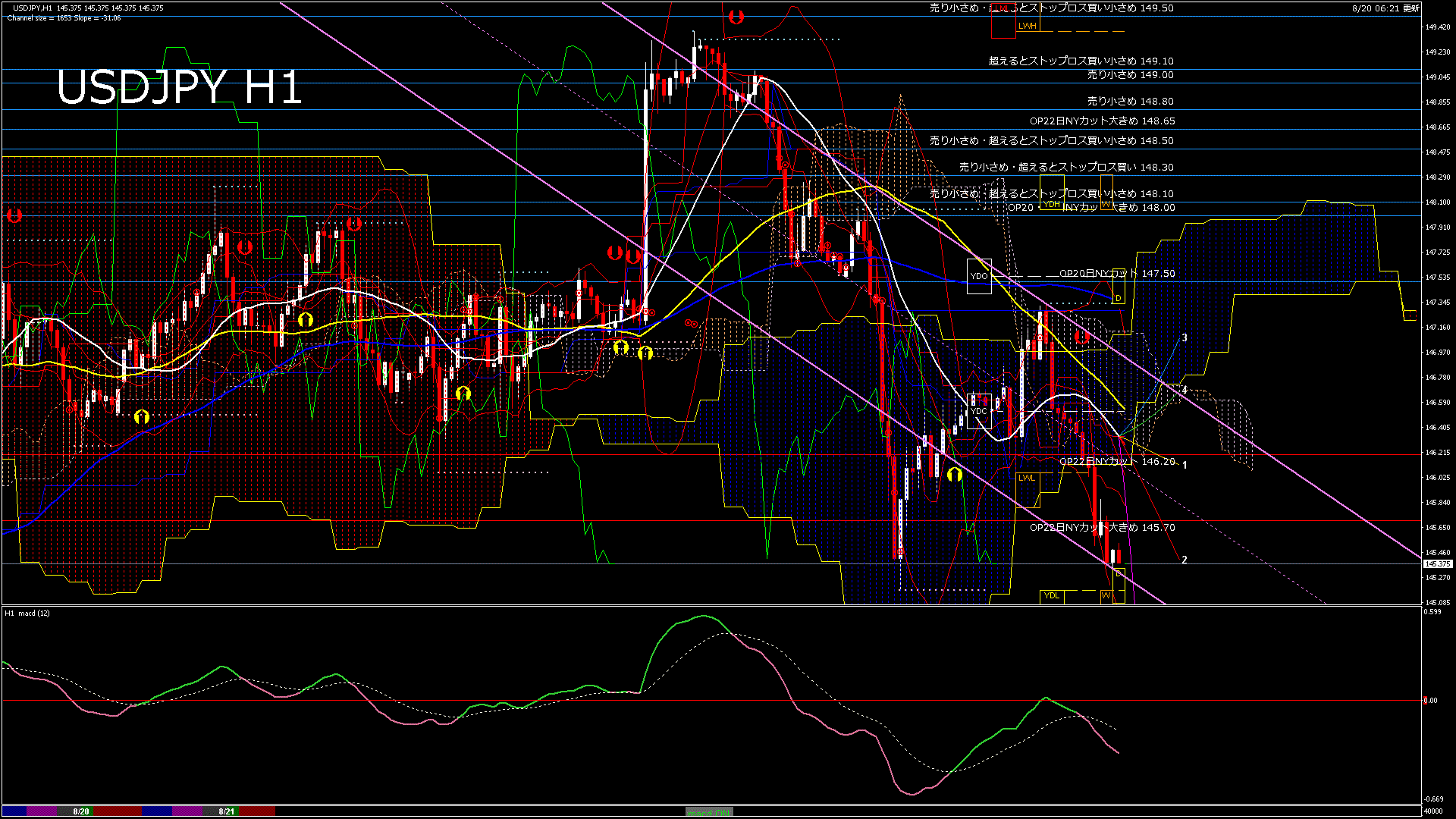
Task: Click the 147.535 price axis value
Action: [1438, 278]
